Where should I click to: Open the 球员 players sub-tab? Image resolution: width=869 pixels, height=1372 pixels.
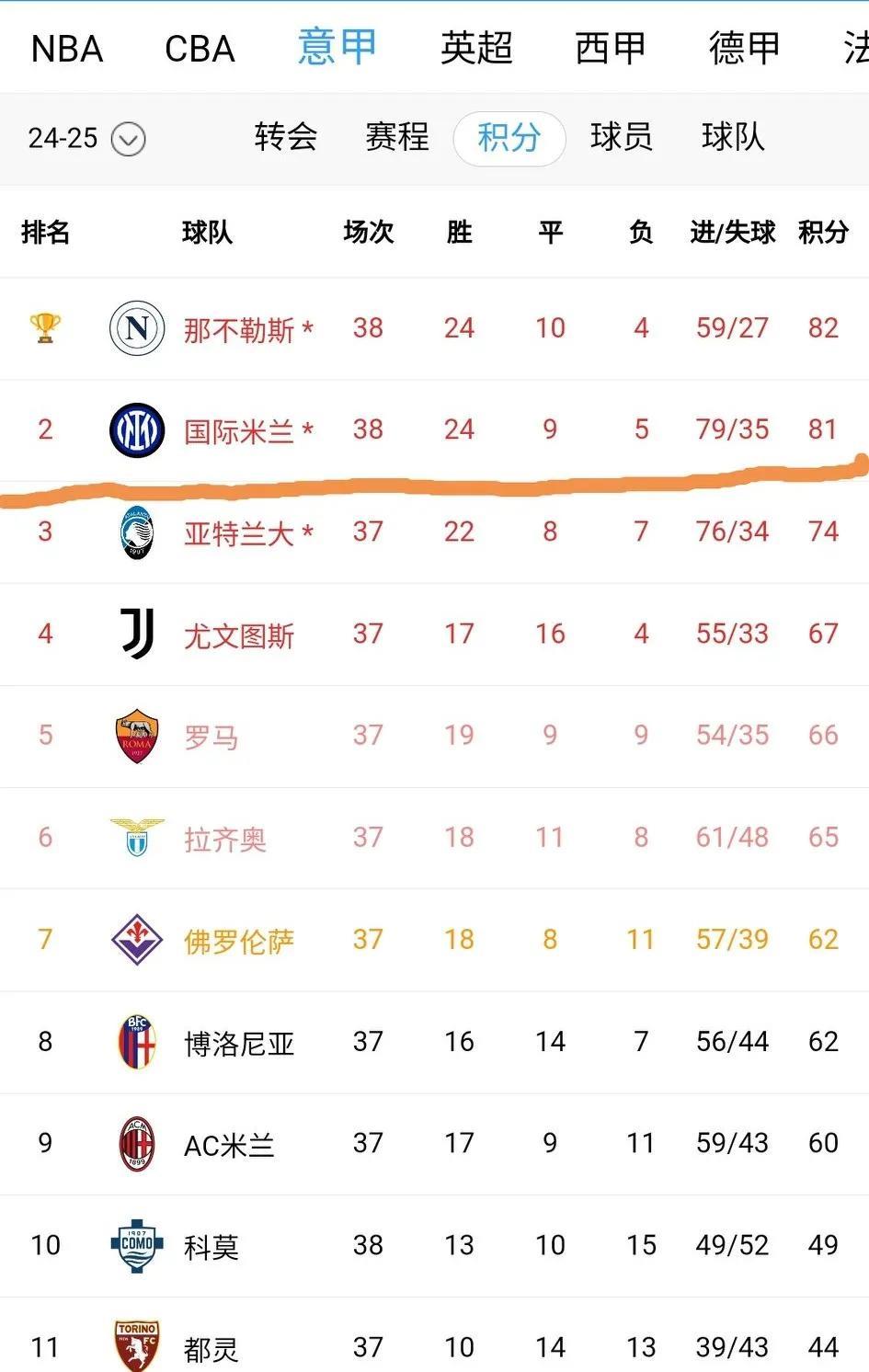coord(622,137)
